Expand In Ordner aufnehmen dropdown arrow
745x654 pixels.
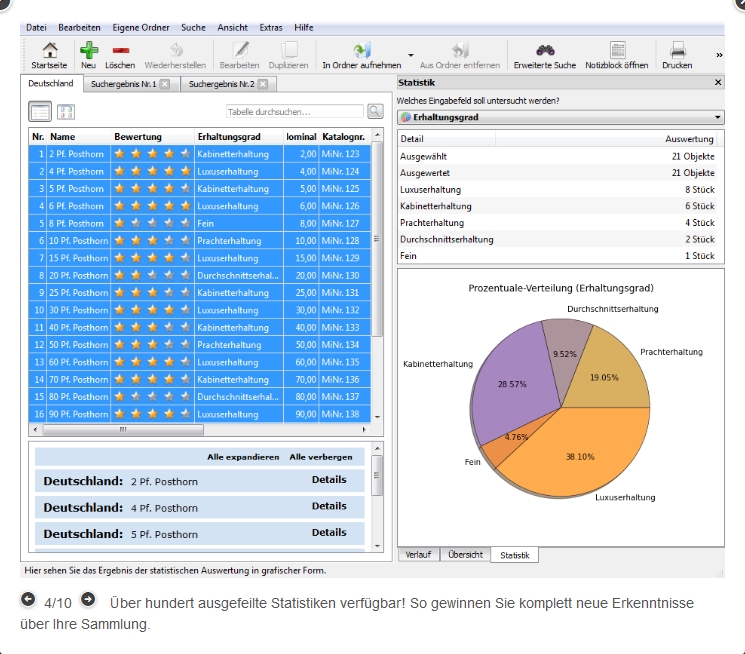click(411, 56)
